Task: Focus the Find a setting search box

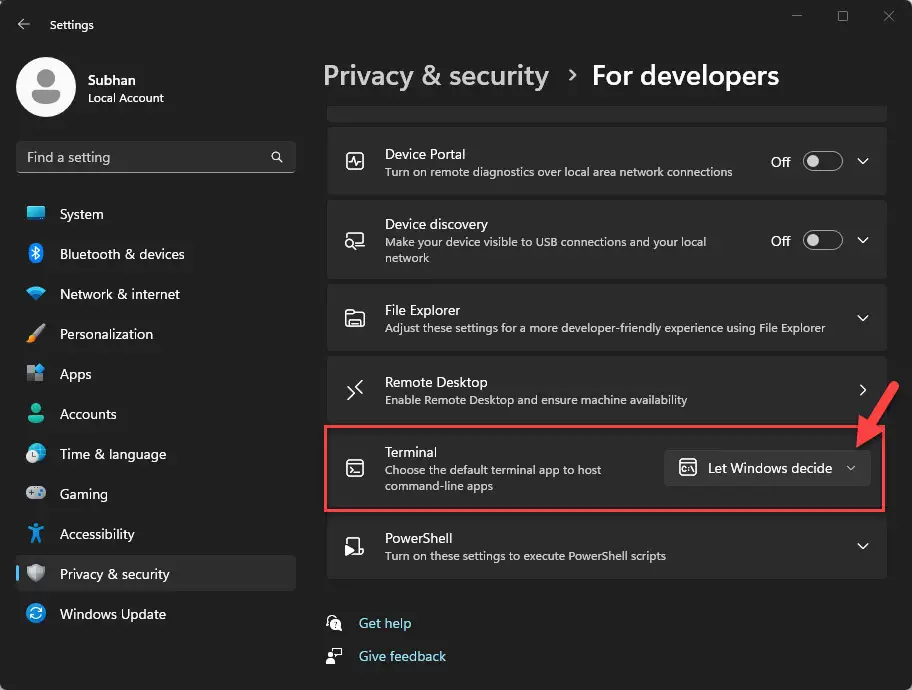Action: click(x=156, y=157)
